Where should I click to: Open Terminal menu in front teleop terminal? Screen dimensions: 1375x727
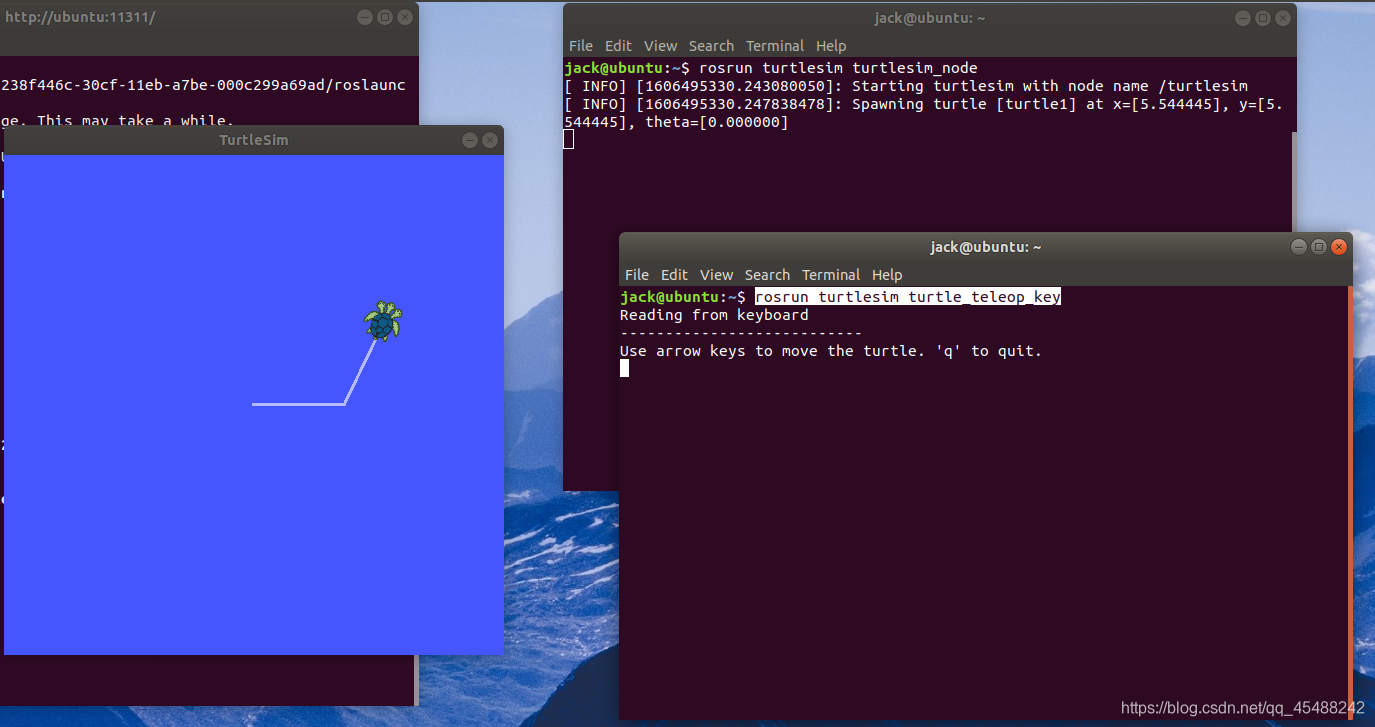(831, 275)
